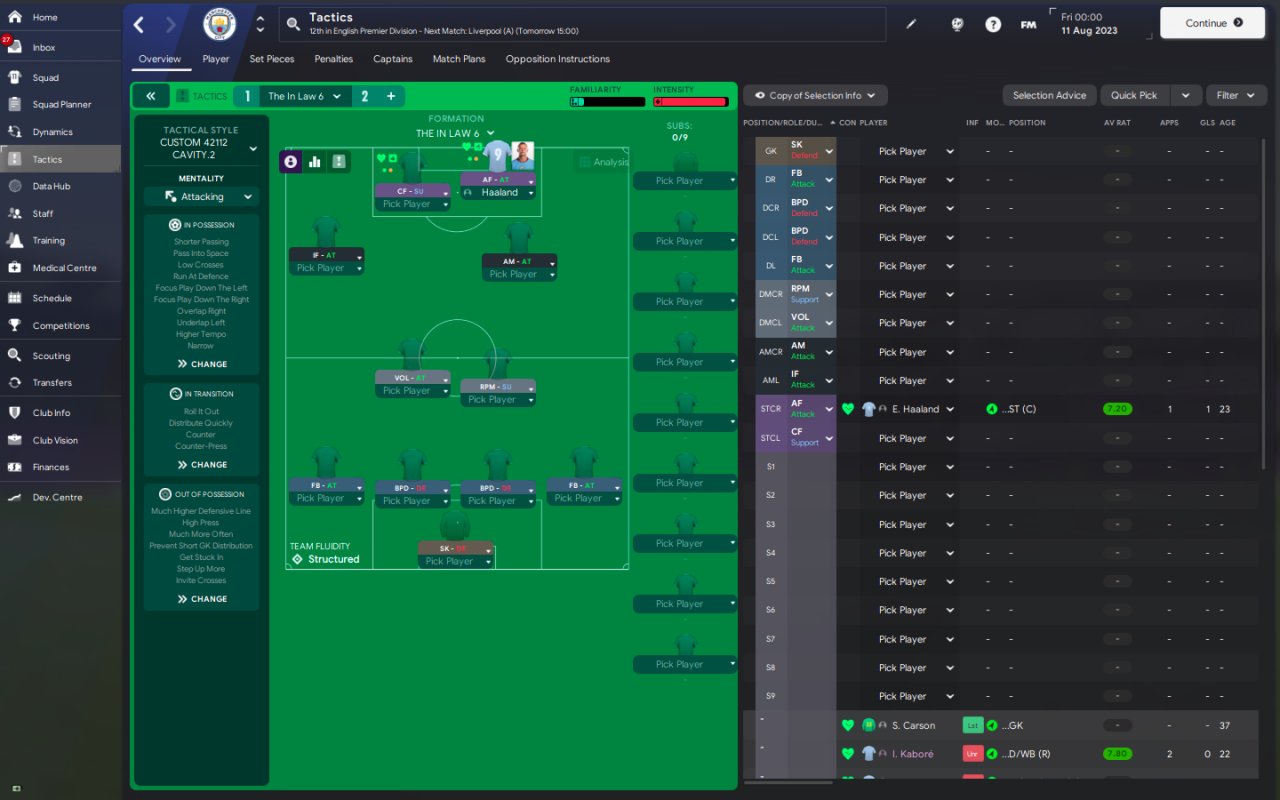The width and height of the screenshot is (1280, 800).
Task: Click the Familiarity progress bar
Action: coord(607,102)
